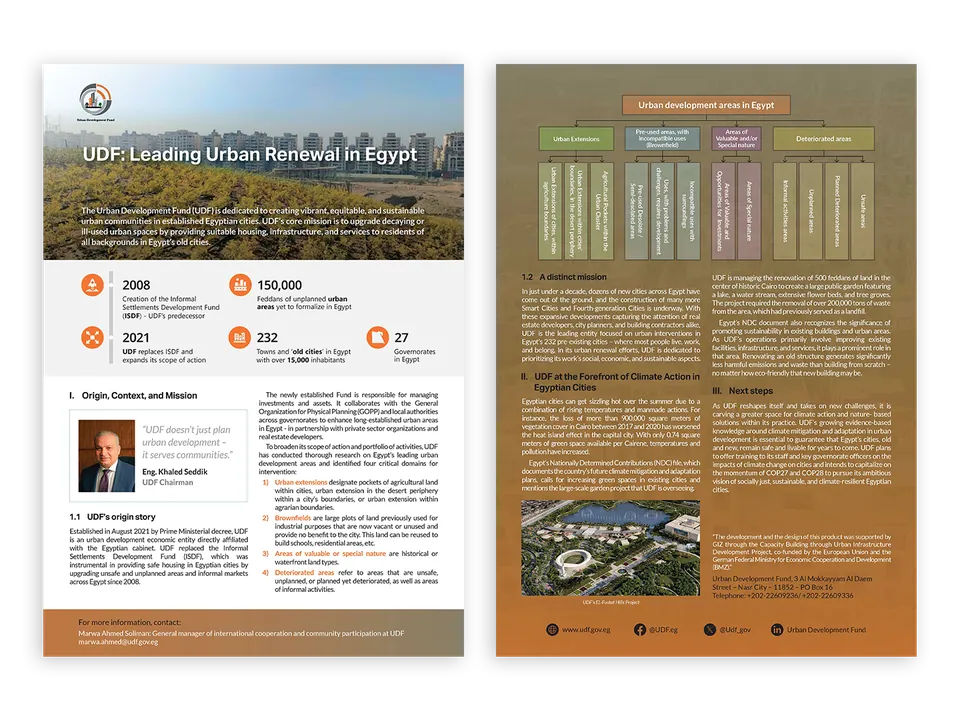Click the orange 'Brownfields' term

click(293, 518)
